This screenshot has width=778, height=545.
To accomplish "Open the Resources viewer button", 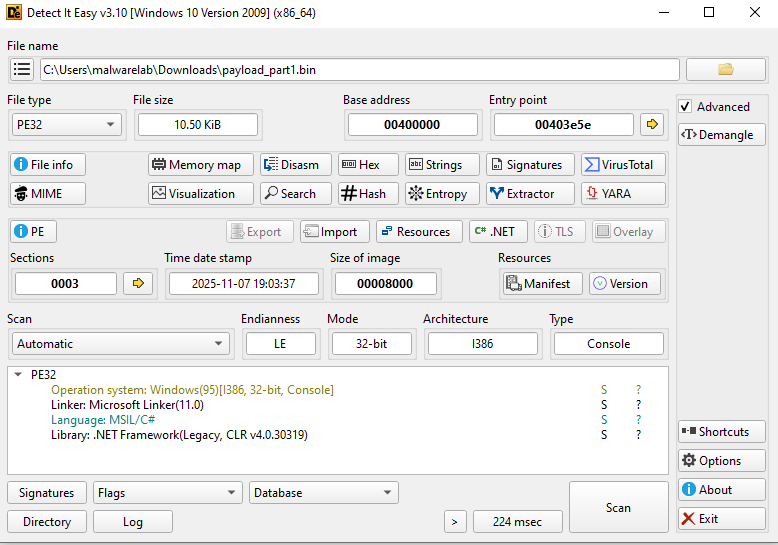I will pos(419,232).
